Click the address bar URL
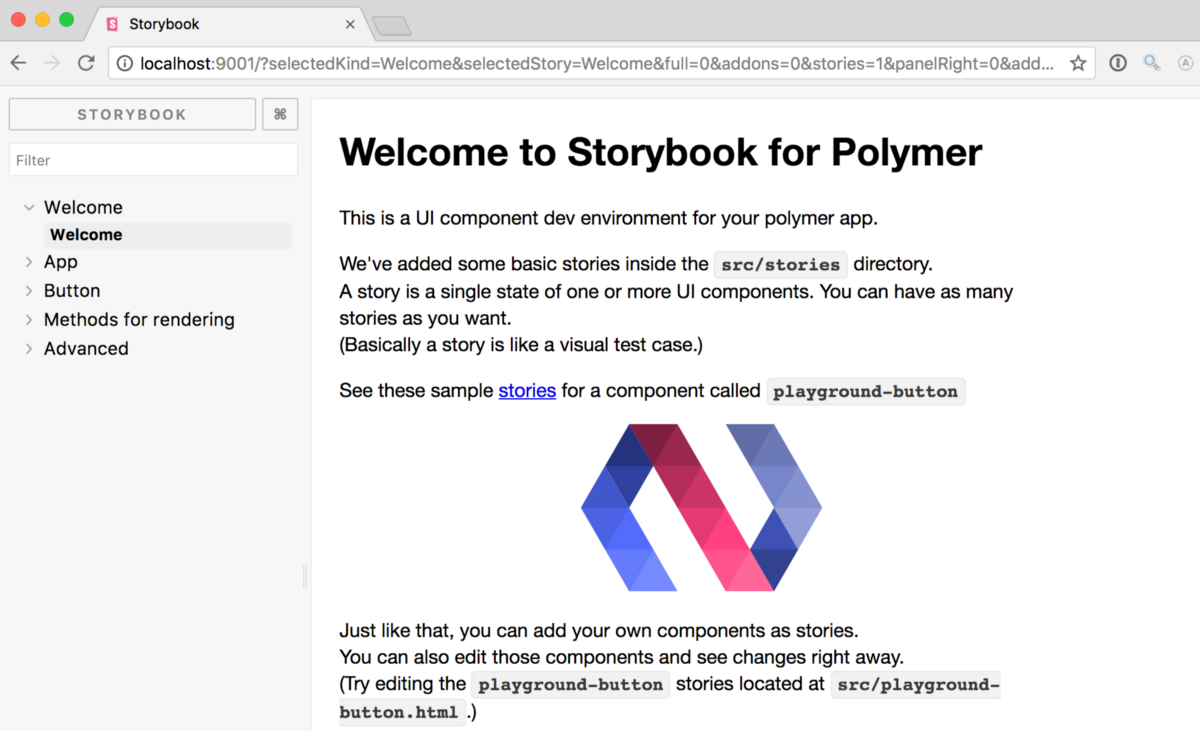The image size is (1200, 731). point(596,63)
